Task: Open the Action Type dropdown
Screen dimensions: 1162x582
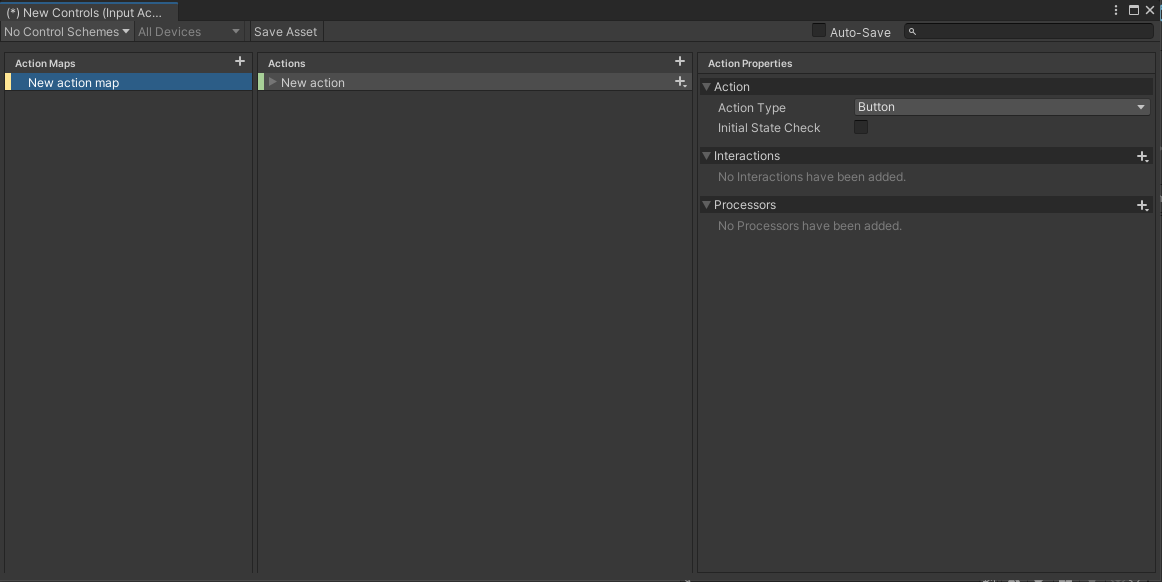Action: click(1001, 107)
